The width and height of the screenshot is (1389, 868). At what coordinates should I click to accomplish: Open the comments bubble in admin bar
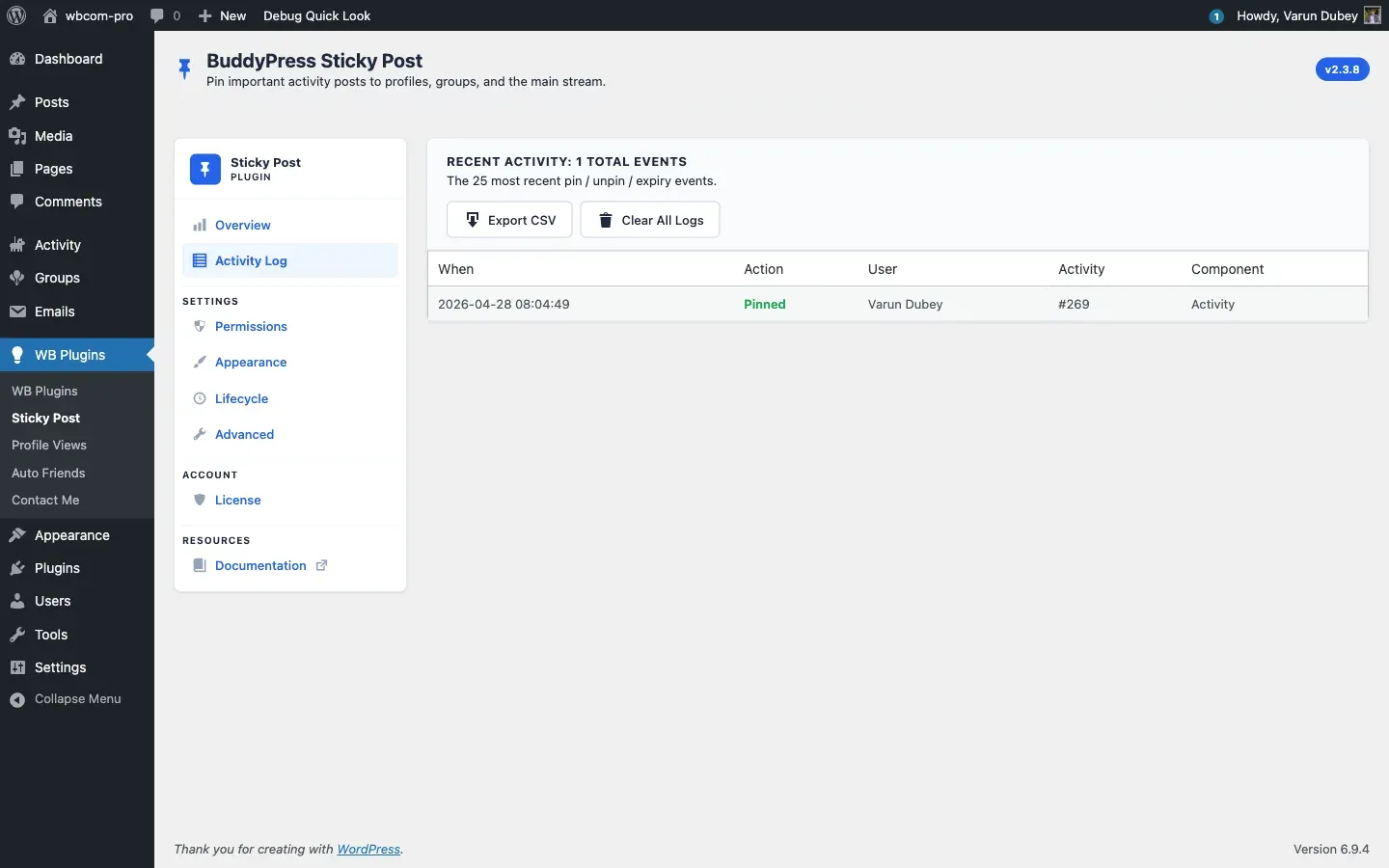(158, 15)
